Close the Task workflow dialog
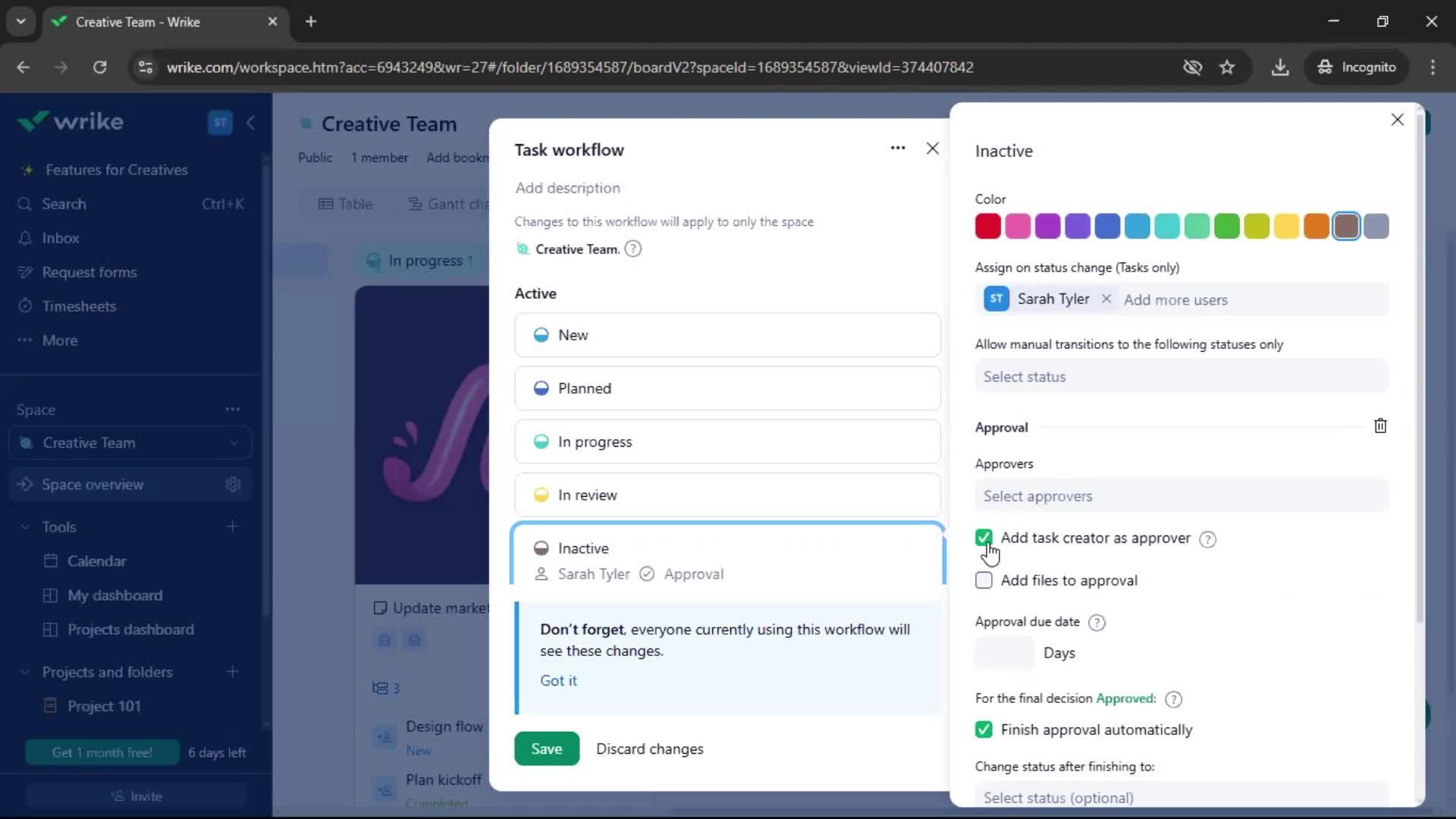Viewport: 1456px width, 819px height. coord(933,149)
